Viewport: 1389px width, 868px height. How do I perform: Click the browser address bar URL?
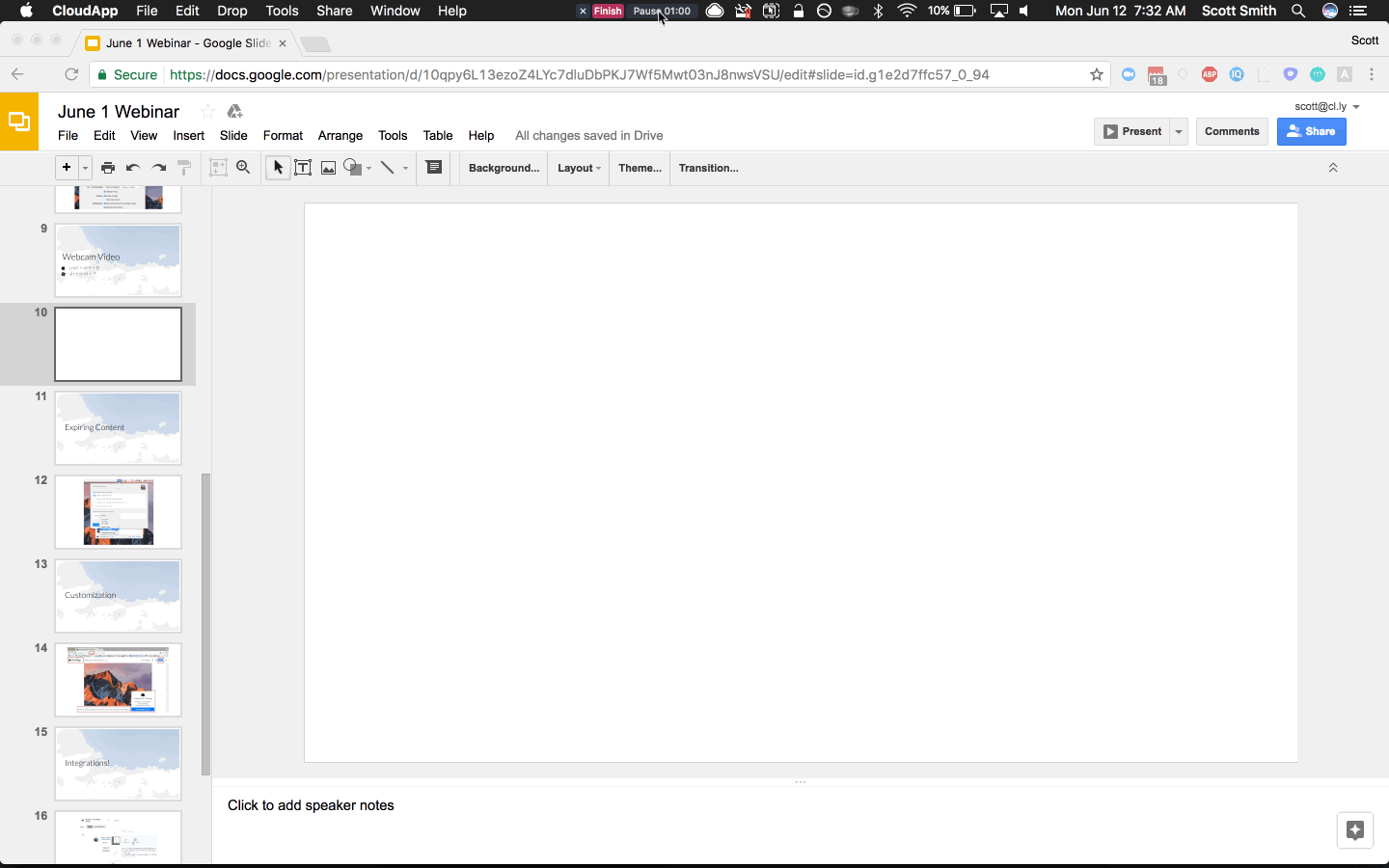point(579,74)
